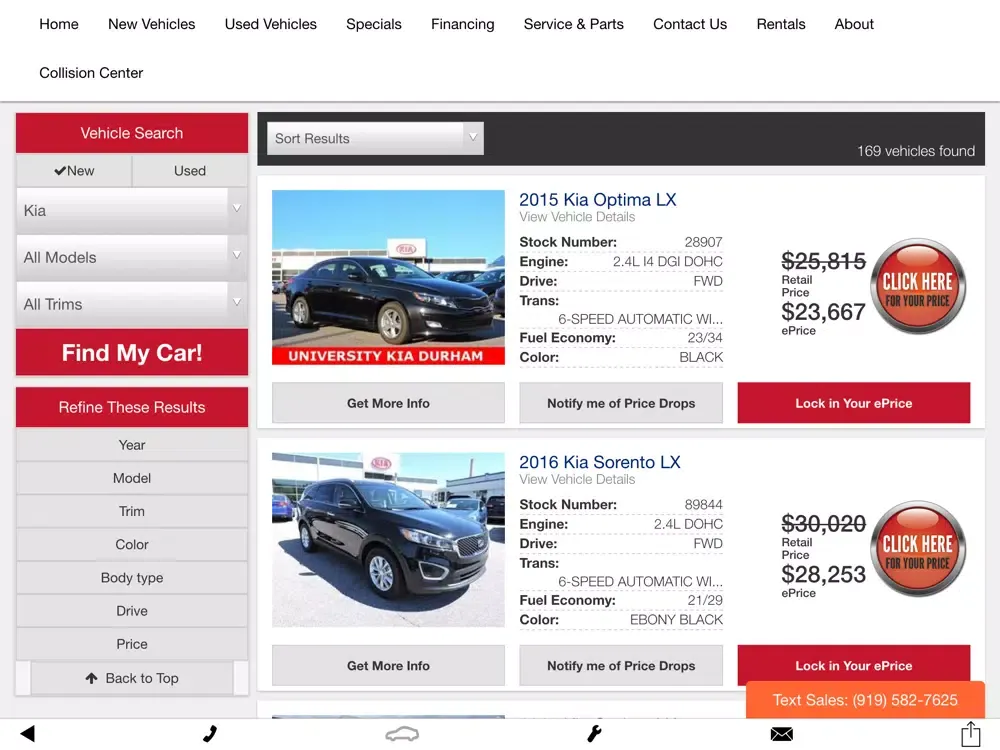Click the Optima 'Click Here For Your Price' badge

(918, 286)
